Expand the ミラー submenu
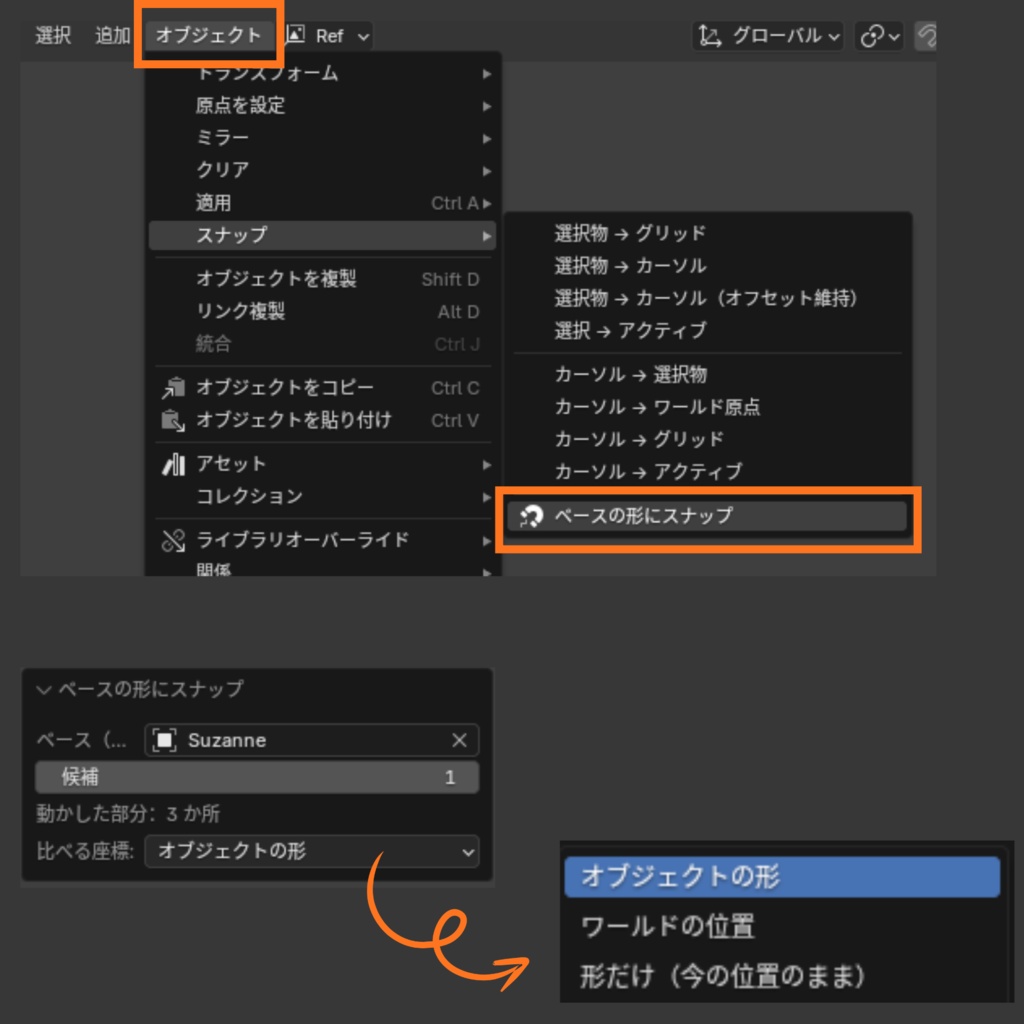The image size is (1024, 1024). click(323, 138)
